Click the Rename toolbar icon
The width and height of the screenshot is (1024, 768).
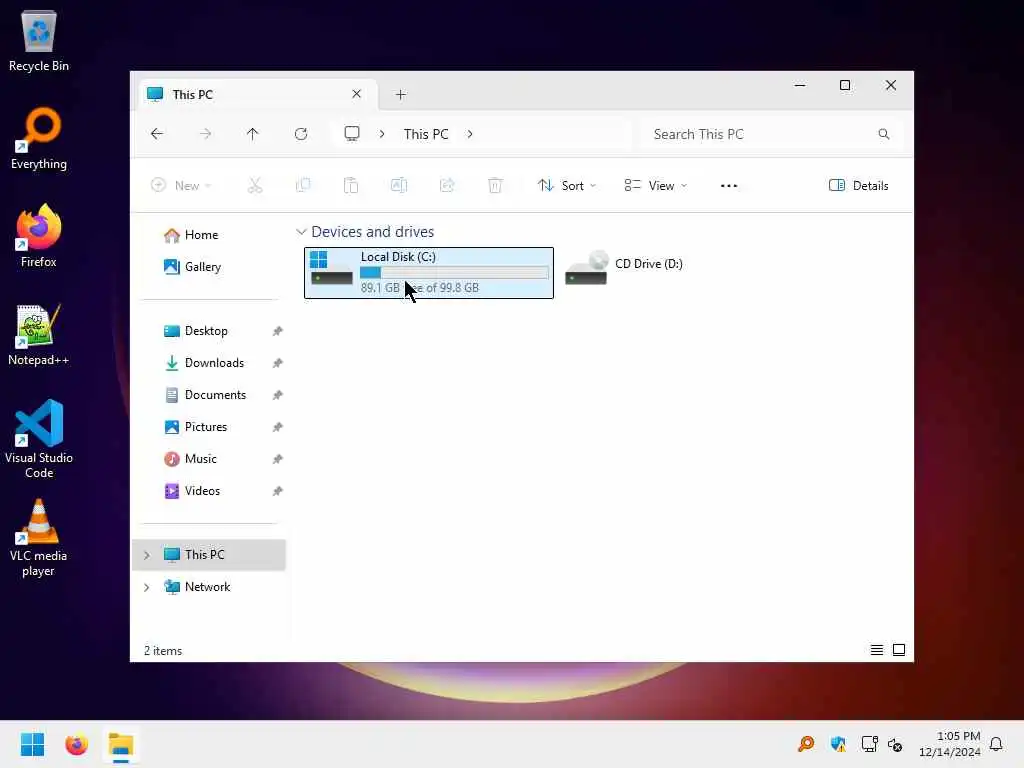[399, 185]
